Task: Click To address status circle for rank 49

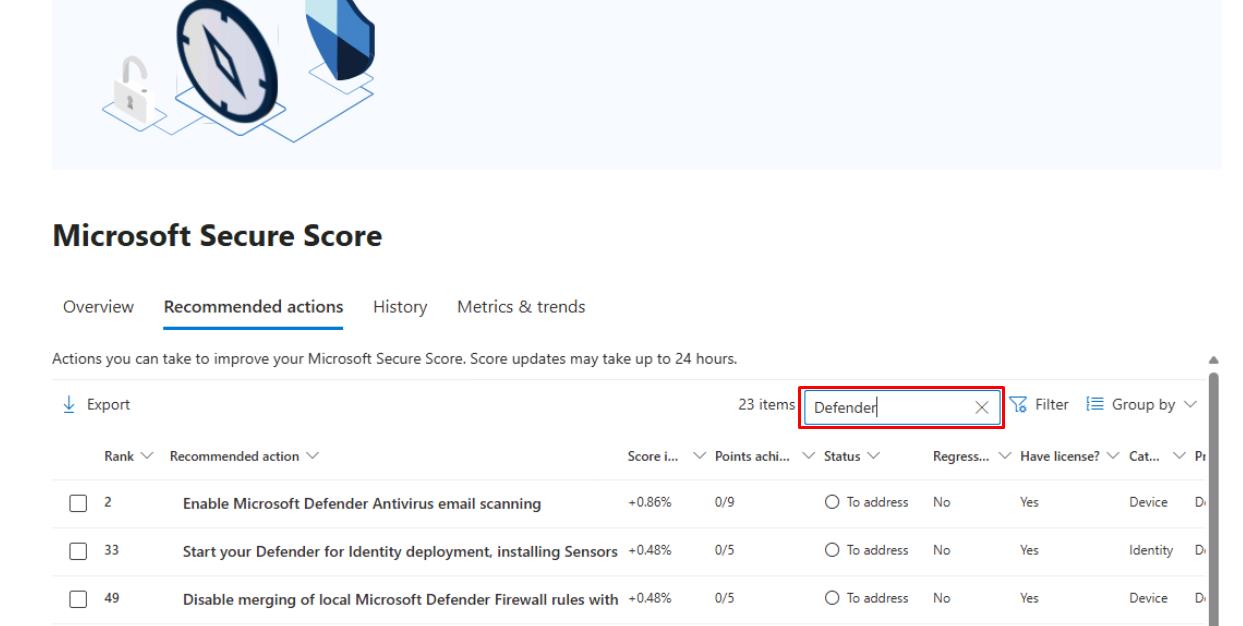Action: (x=832, y=599)
